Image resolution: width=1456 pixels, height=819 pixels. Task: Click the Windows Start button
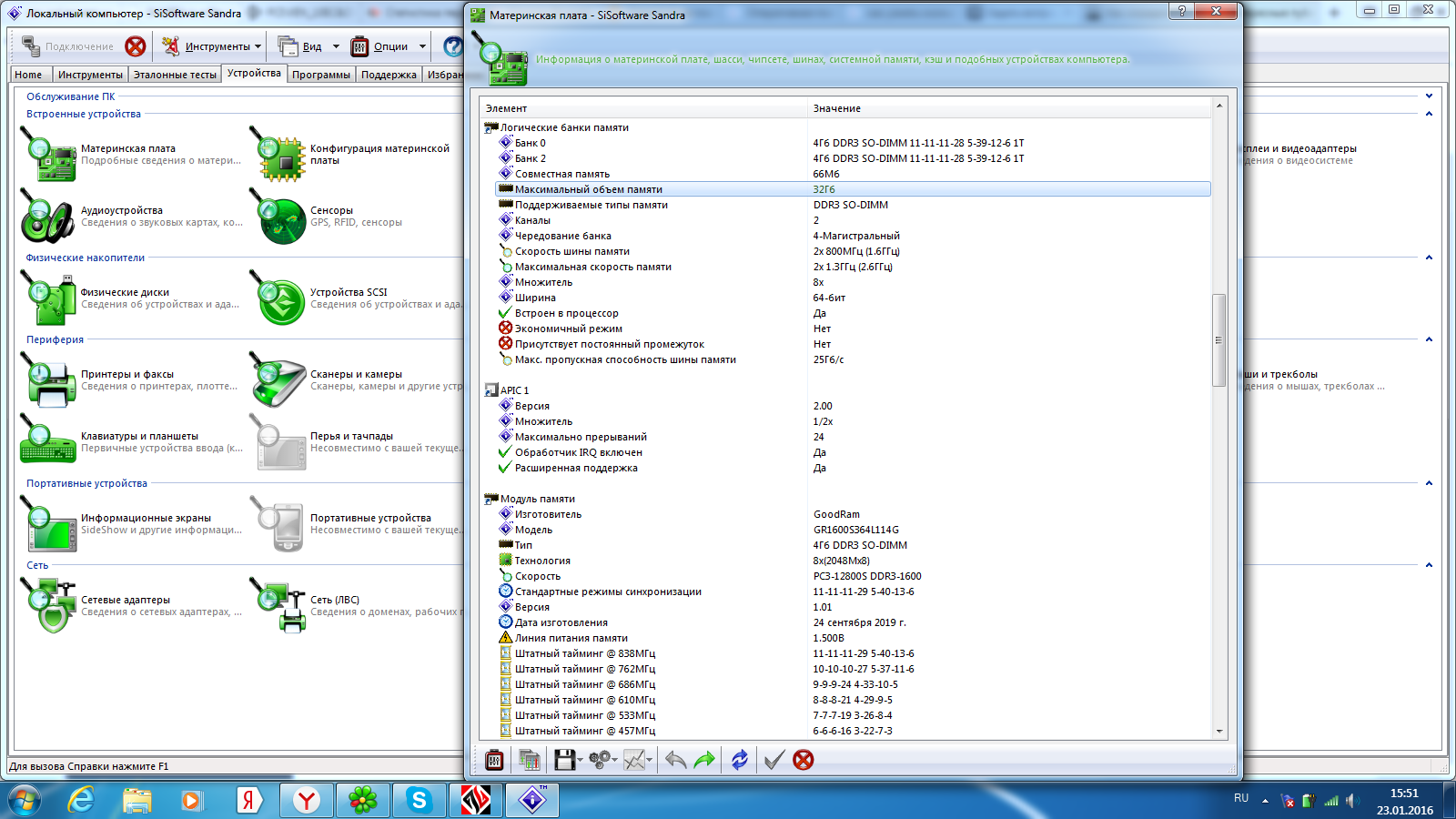click(25, 801)
